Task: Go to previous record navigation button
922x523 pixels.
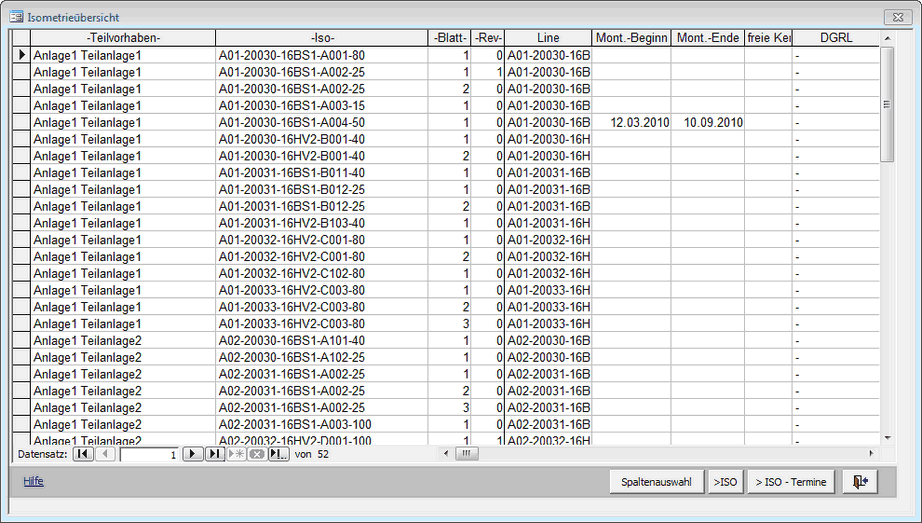Action: click(x=105, y=454)
